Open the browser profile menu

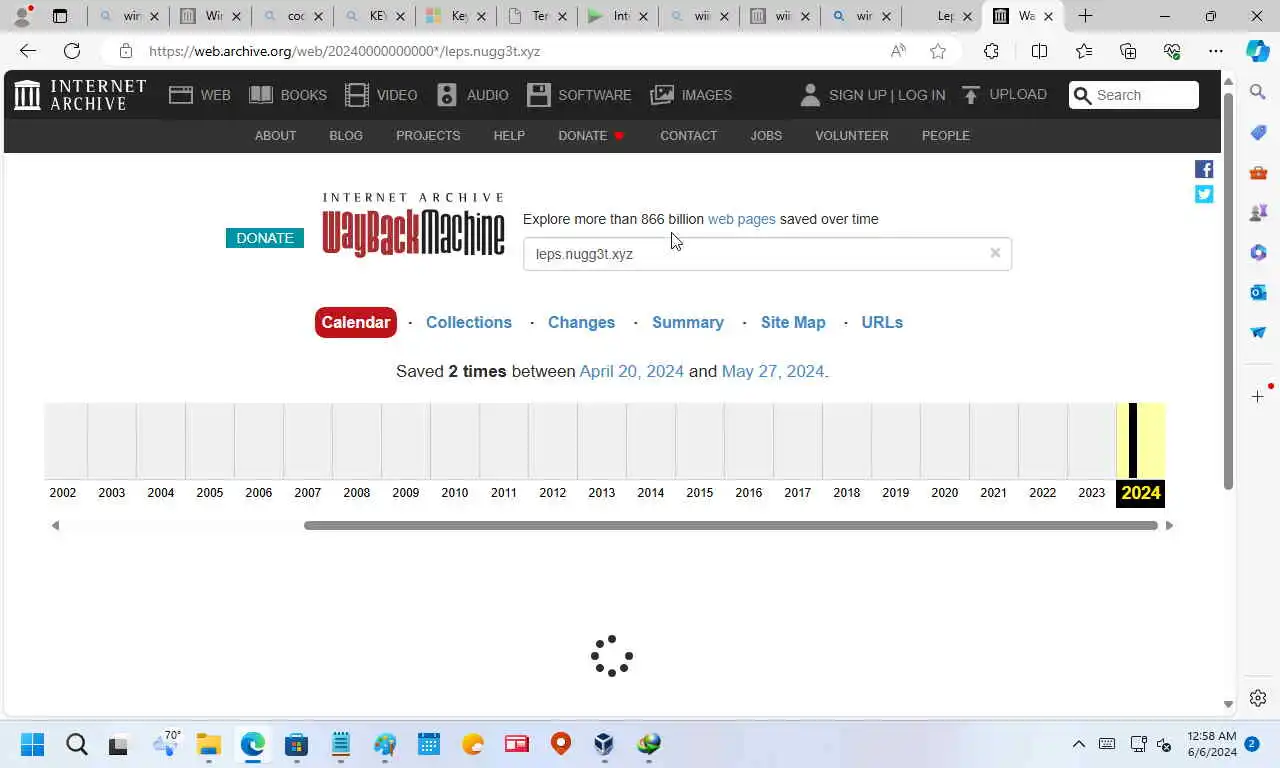click(x=22, y=16)
